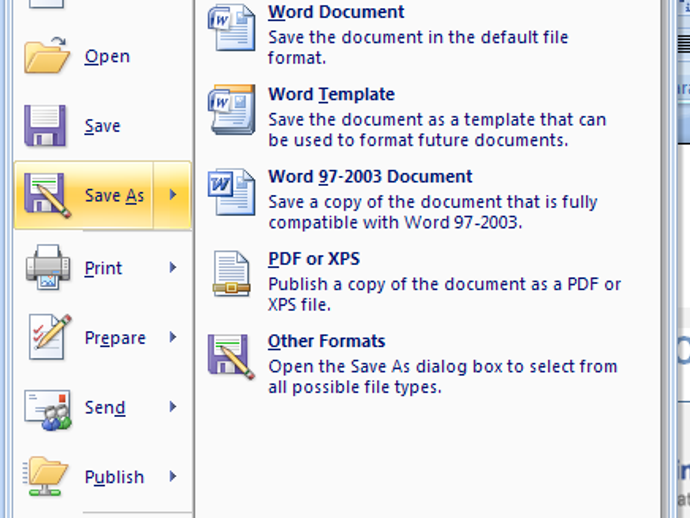Click the Other Formats disk icon
The image size is (690, 518).
click(231, 356)
